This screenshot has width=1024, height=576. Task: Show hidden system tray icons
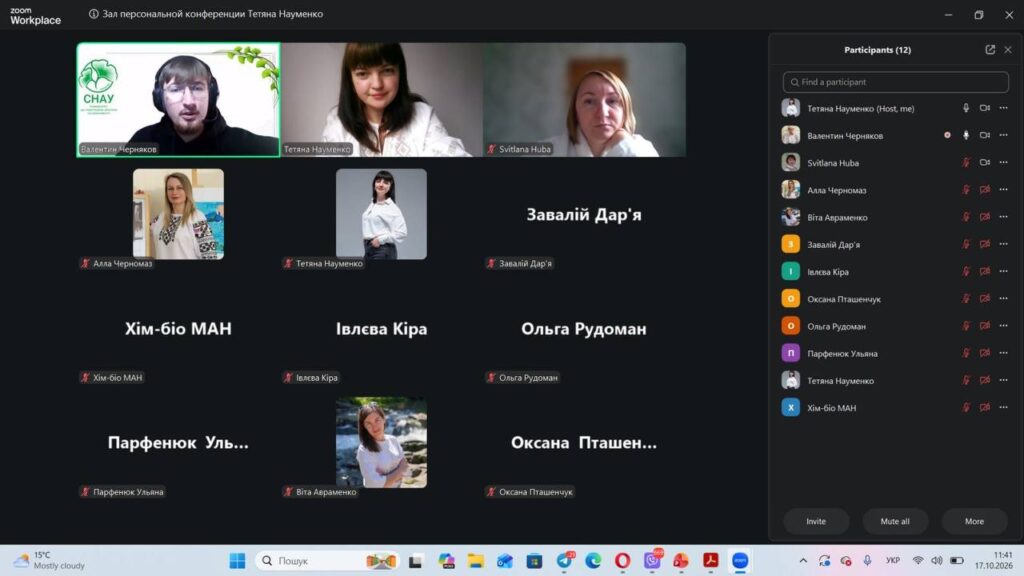(803, 560)
